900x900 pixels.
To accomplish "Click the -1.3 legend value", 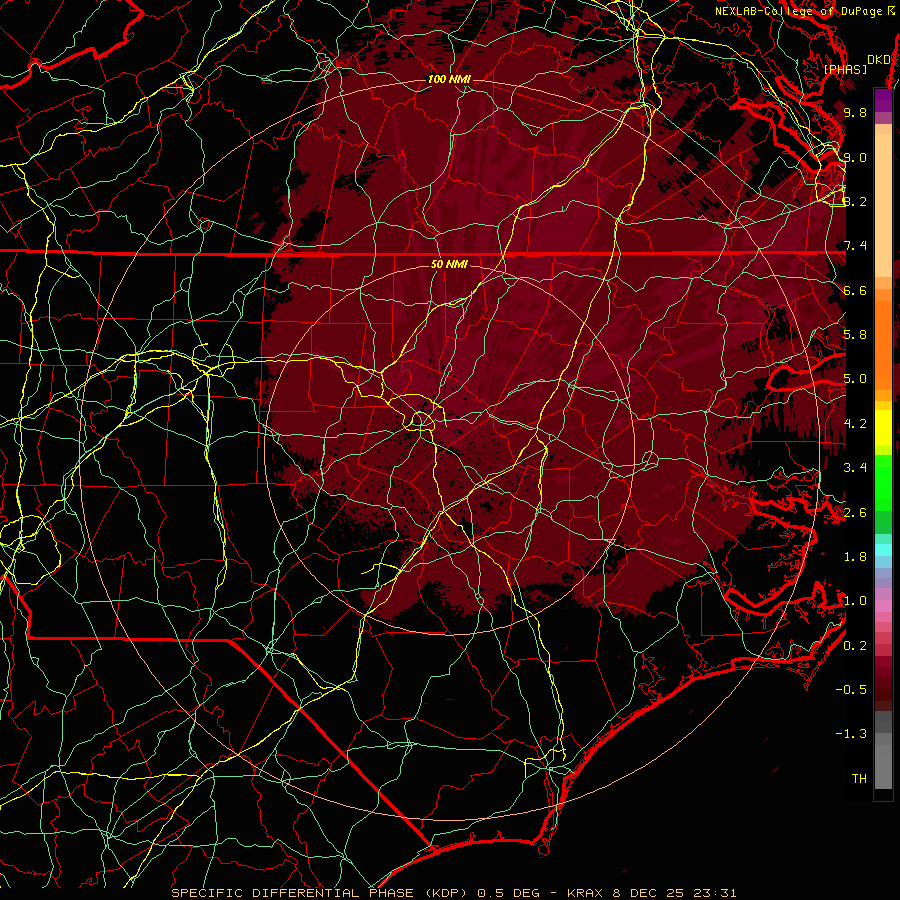I will pyautogui.click(x=851, y=734).
